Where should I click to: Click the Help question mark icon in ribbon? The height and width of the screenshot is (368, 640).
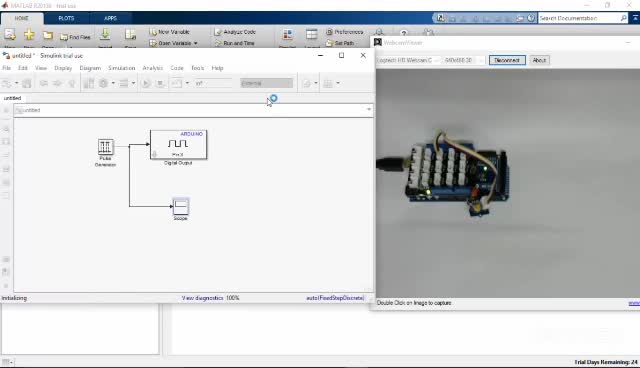click(403, 33)
